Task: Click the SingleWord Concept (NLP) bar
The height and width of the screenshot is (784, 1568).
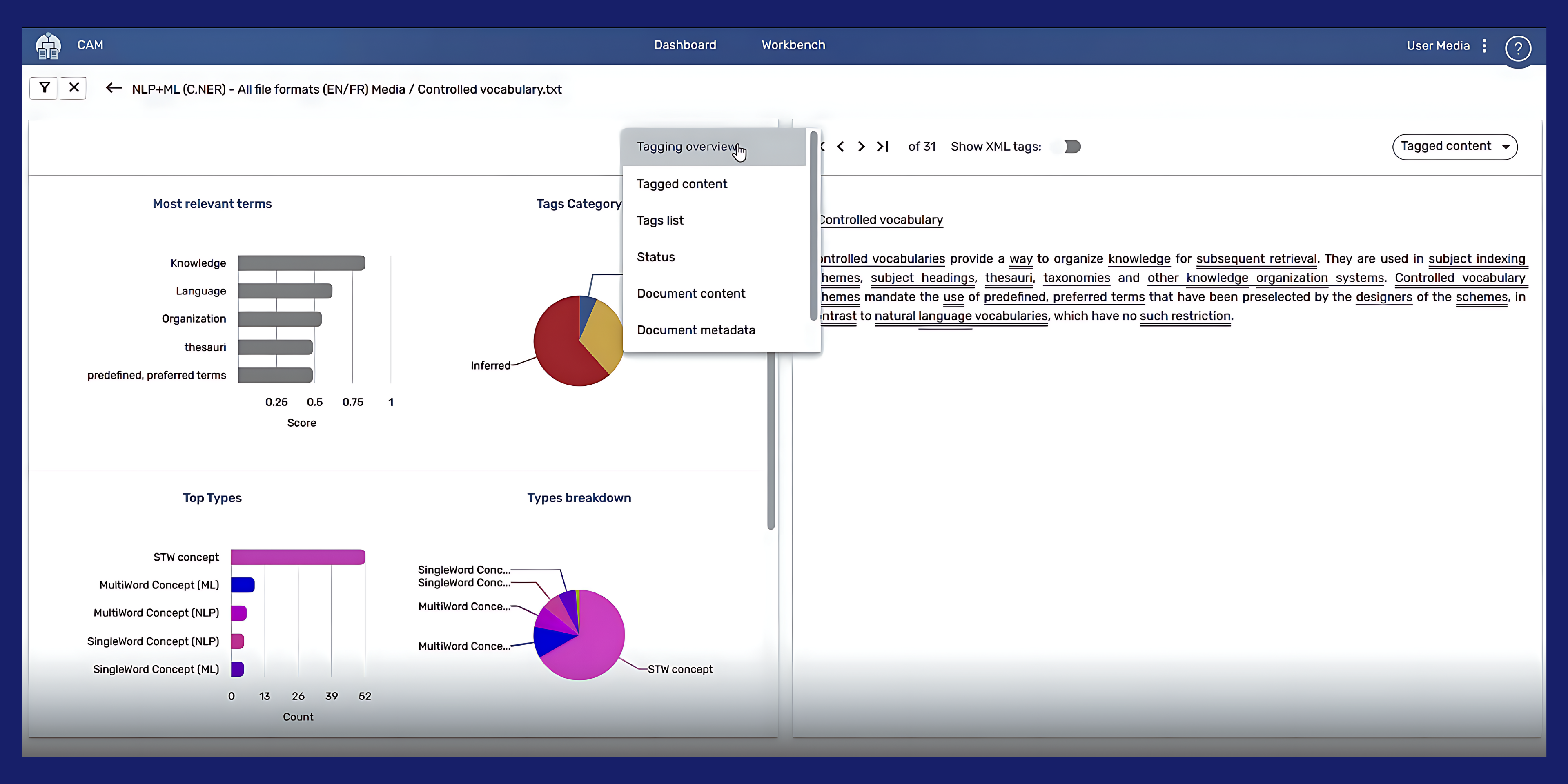Action: [x=237, y=641]
